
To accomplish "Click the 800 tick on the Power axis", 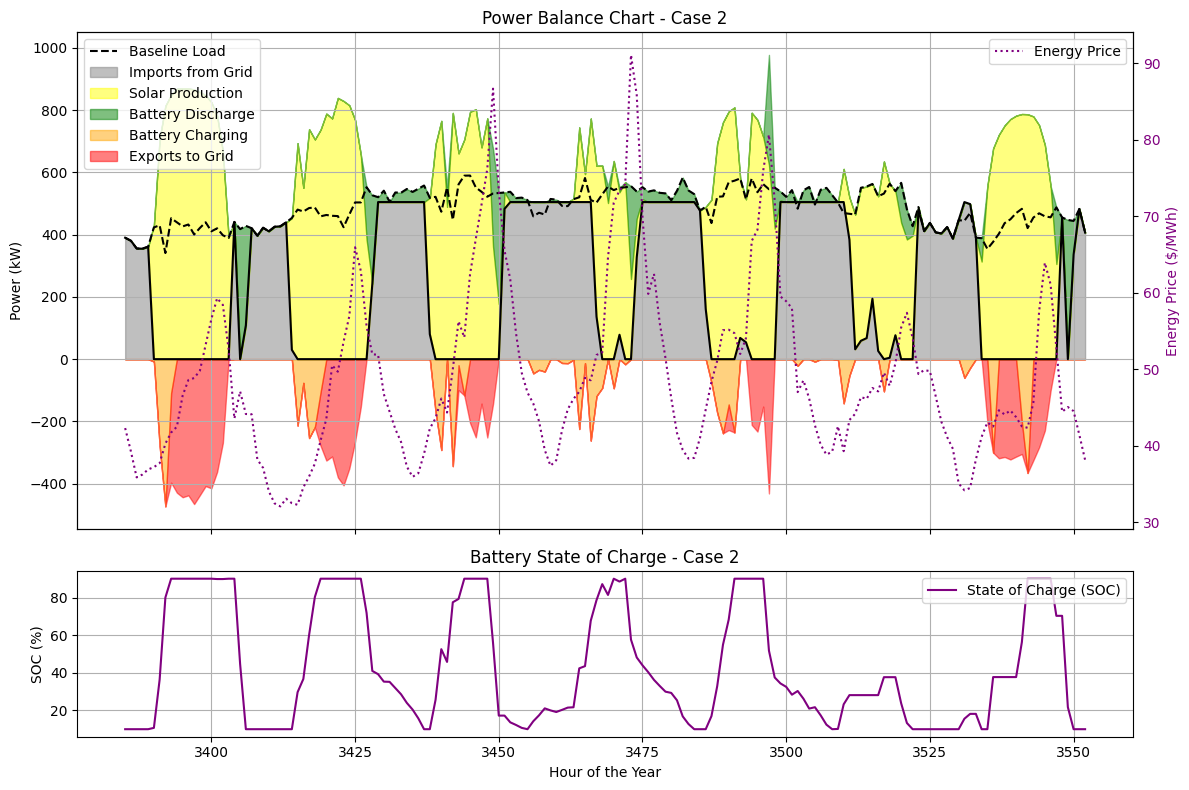I will (x=54, y=111).
